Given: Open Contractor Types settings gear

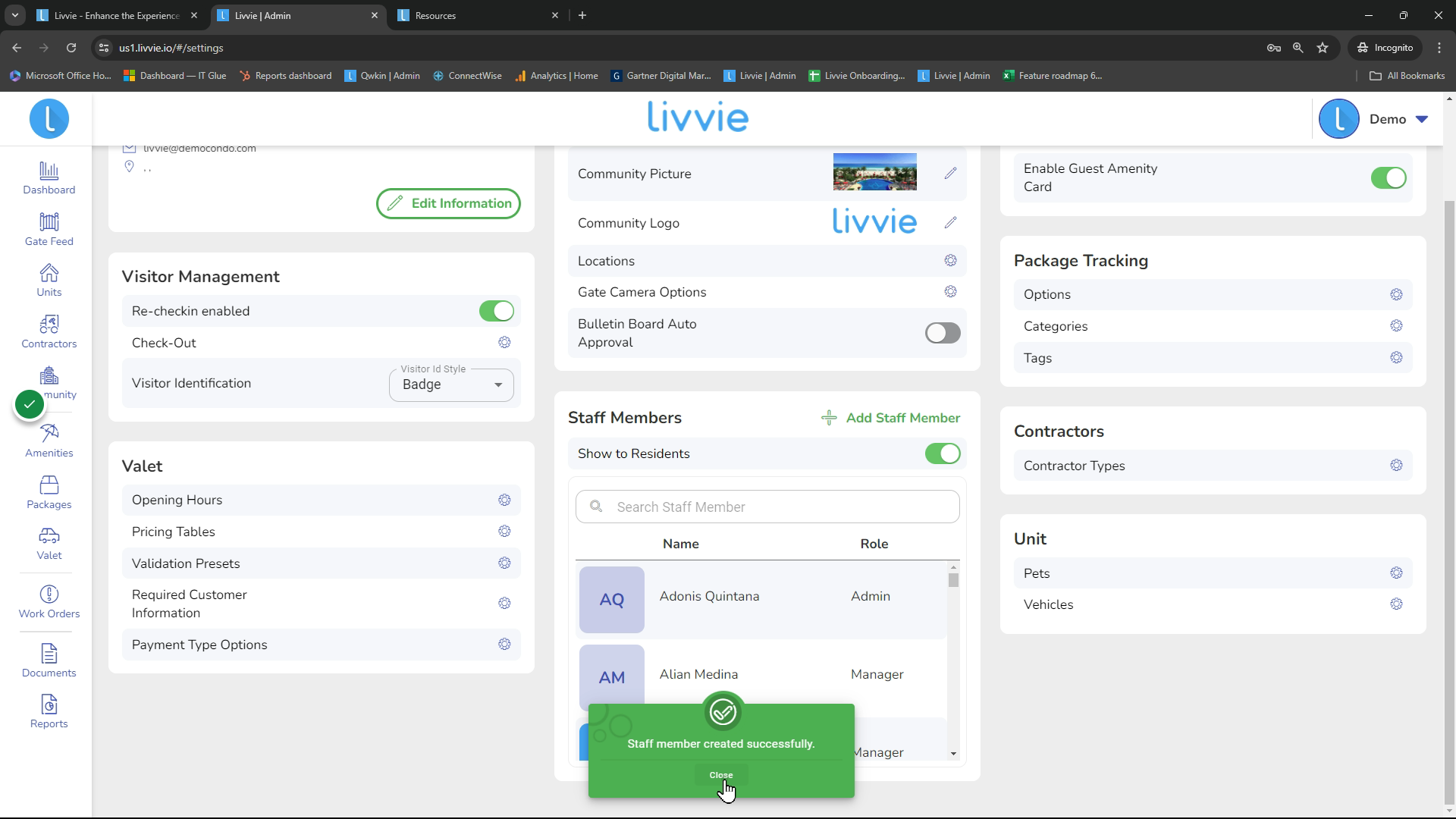Looking at the screenshot, I should pos(1396,466).
